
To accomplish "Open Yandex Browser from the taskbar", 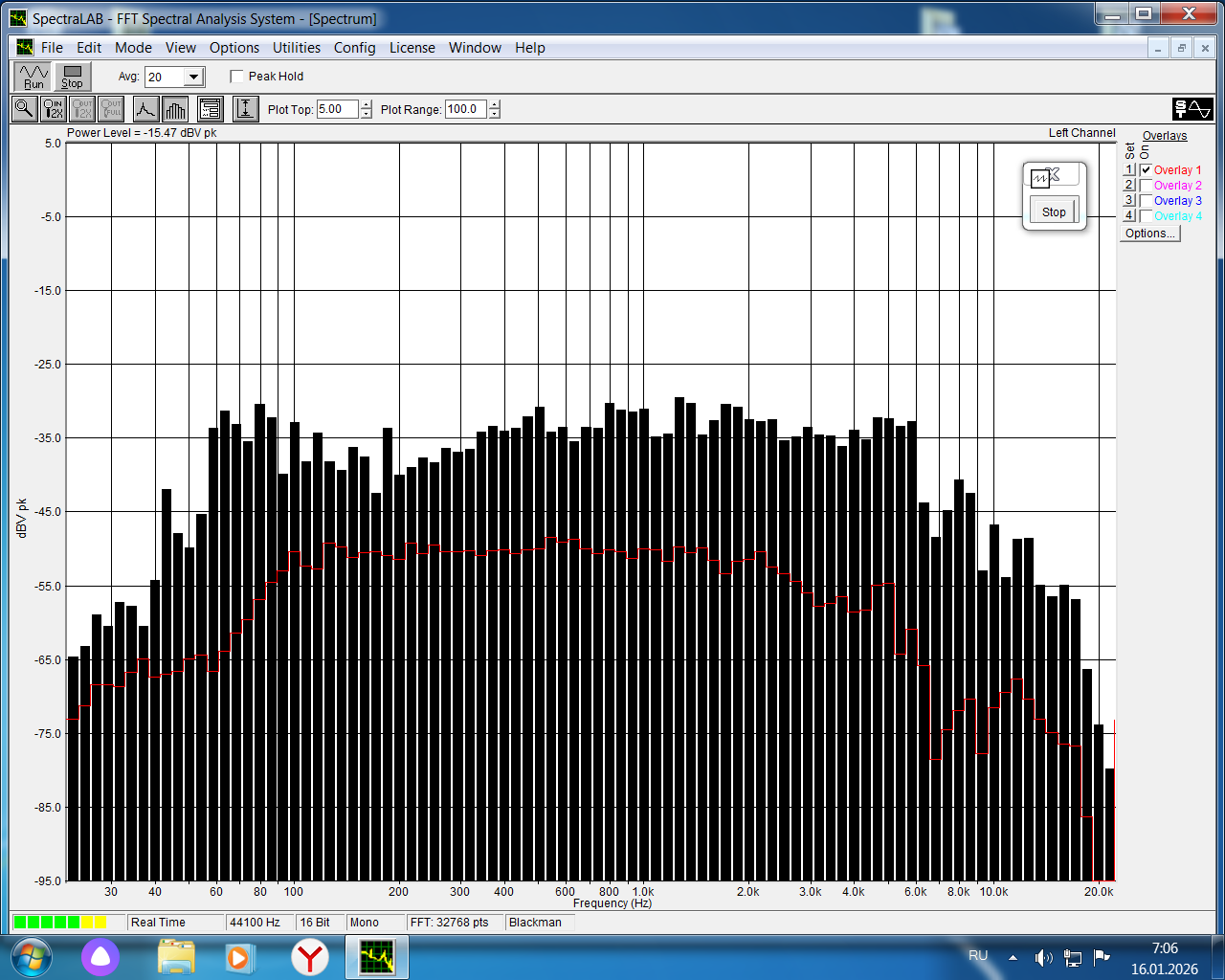I will pos(310,957).
